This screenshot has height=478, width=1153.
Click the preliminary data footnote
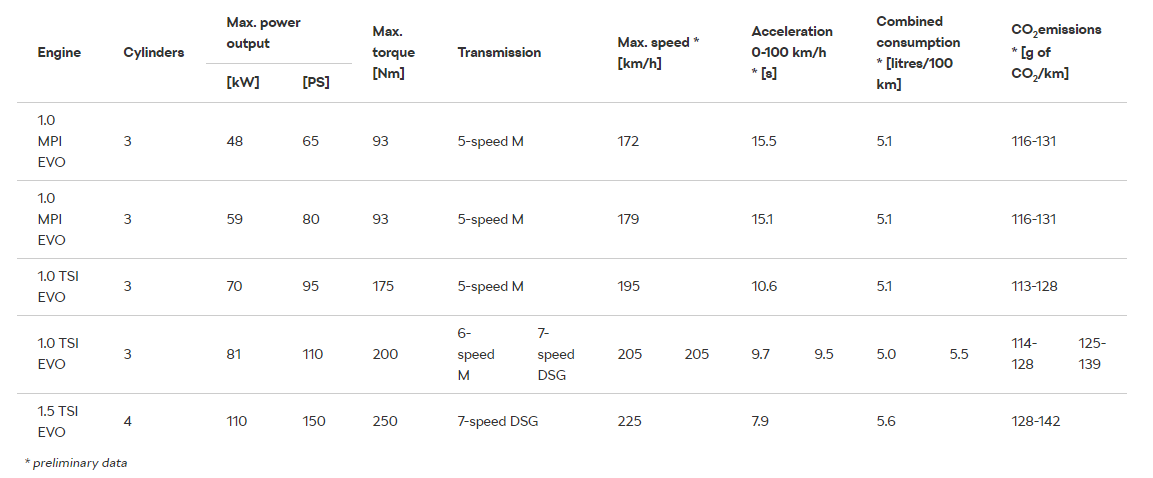tap(76, 463)
